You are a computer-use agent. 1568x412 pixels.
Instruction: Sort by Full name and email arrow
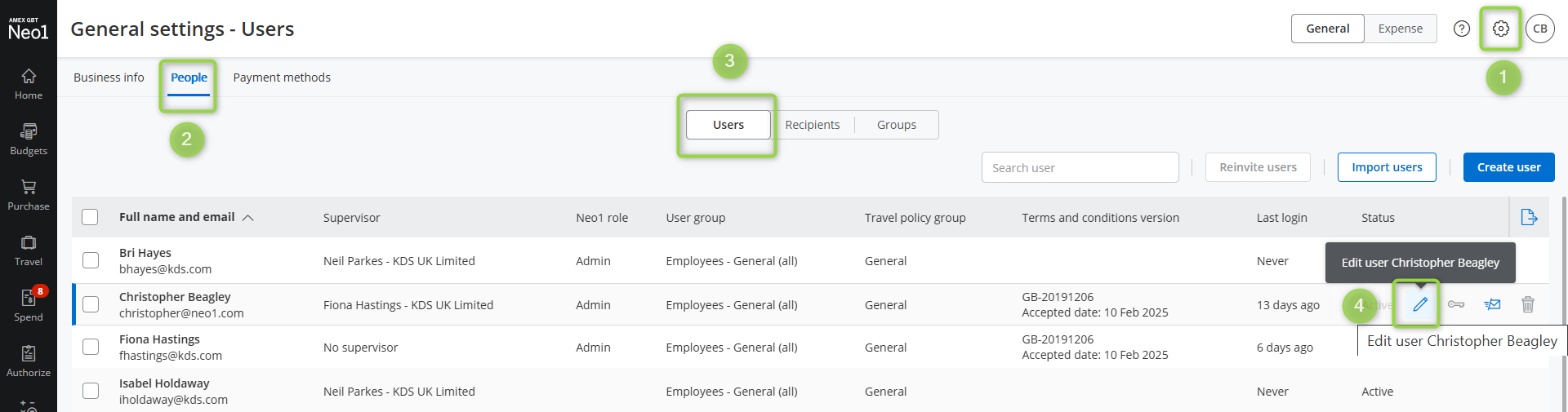point(248,218)
